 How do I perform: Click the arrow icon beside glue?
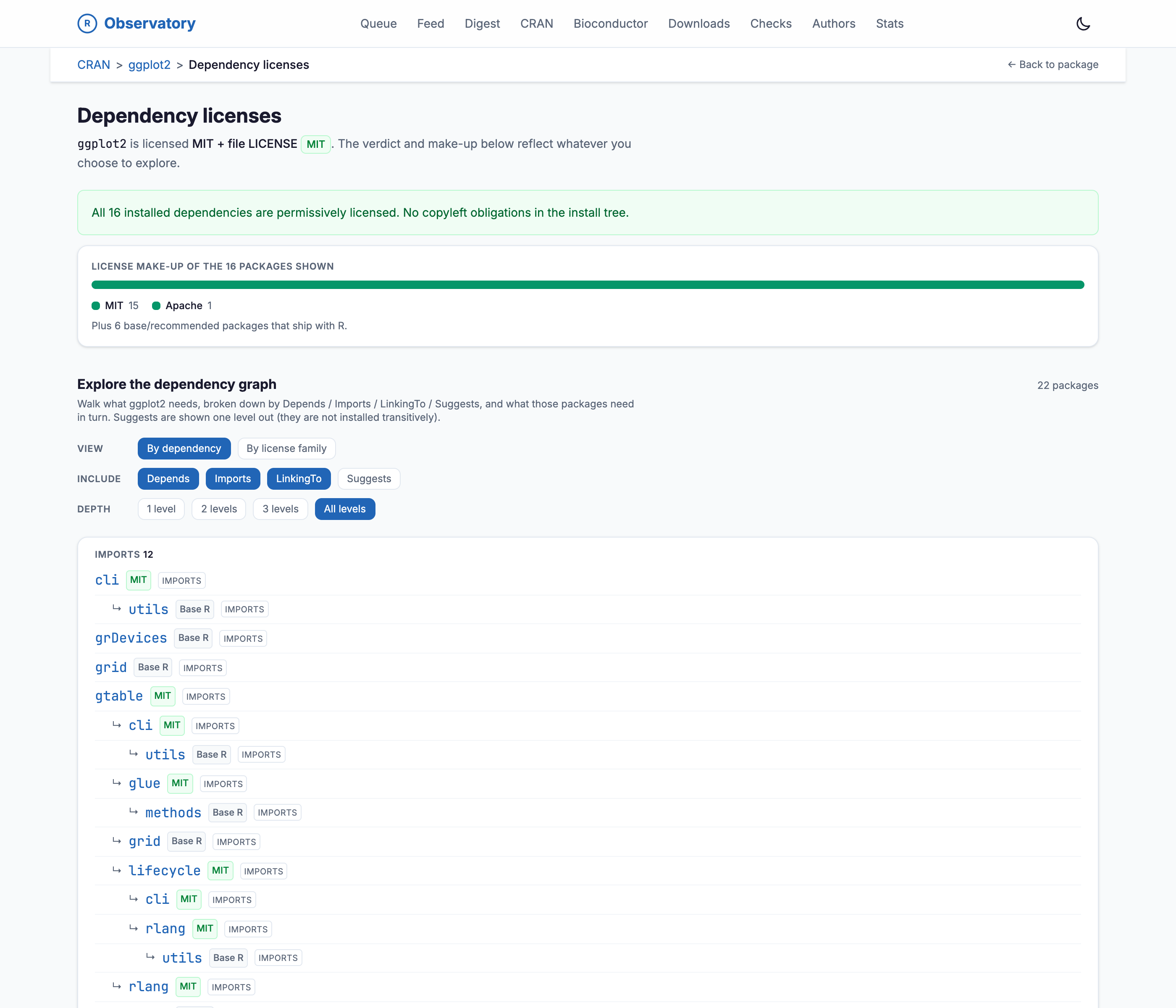point(116,783)
